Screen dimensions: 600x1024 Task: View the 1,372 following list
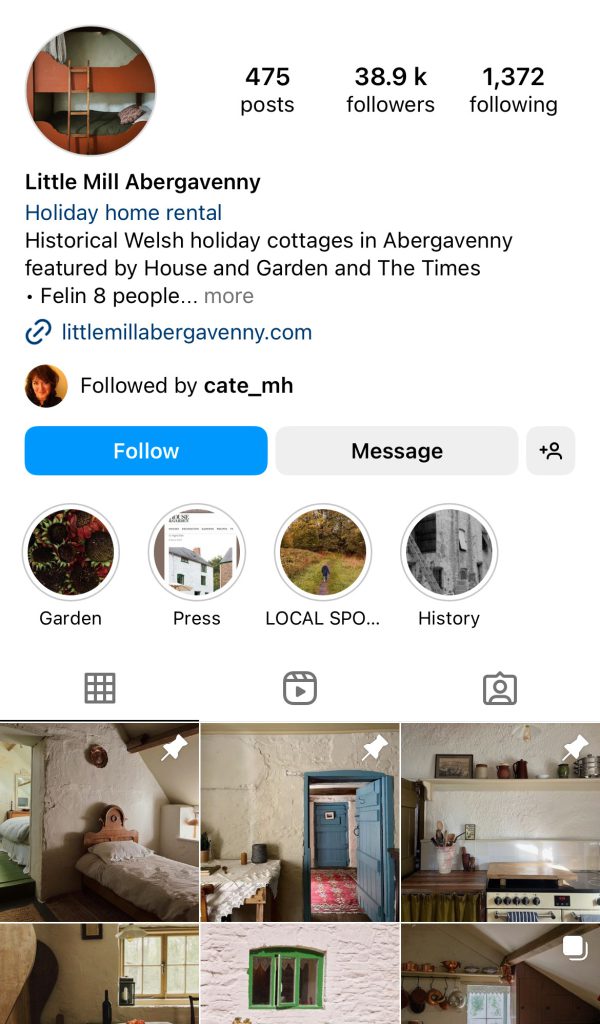coord(513,90)
